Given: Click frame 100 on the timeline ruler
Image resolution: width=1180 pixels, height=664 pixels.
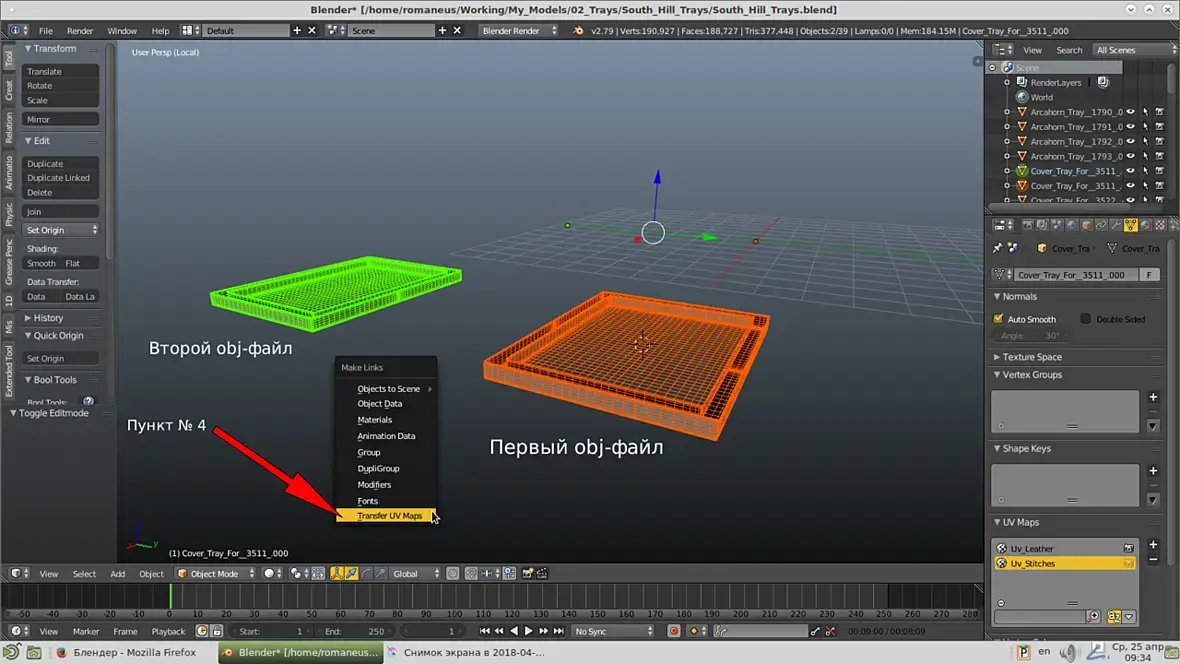Looking at the screenshot, I should point(455,614).
